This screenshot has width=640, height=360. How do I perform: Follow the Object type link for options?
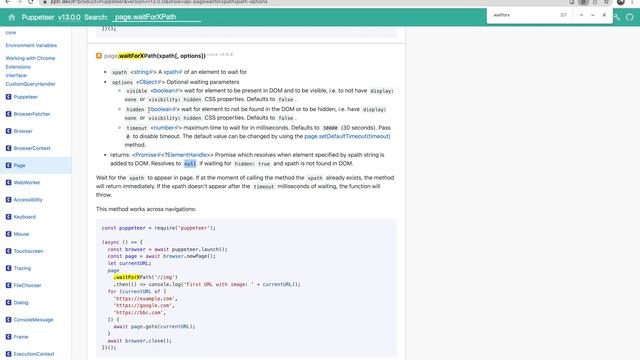click(150, 82)
